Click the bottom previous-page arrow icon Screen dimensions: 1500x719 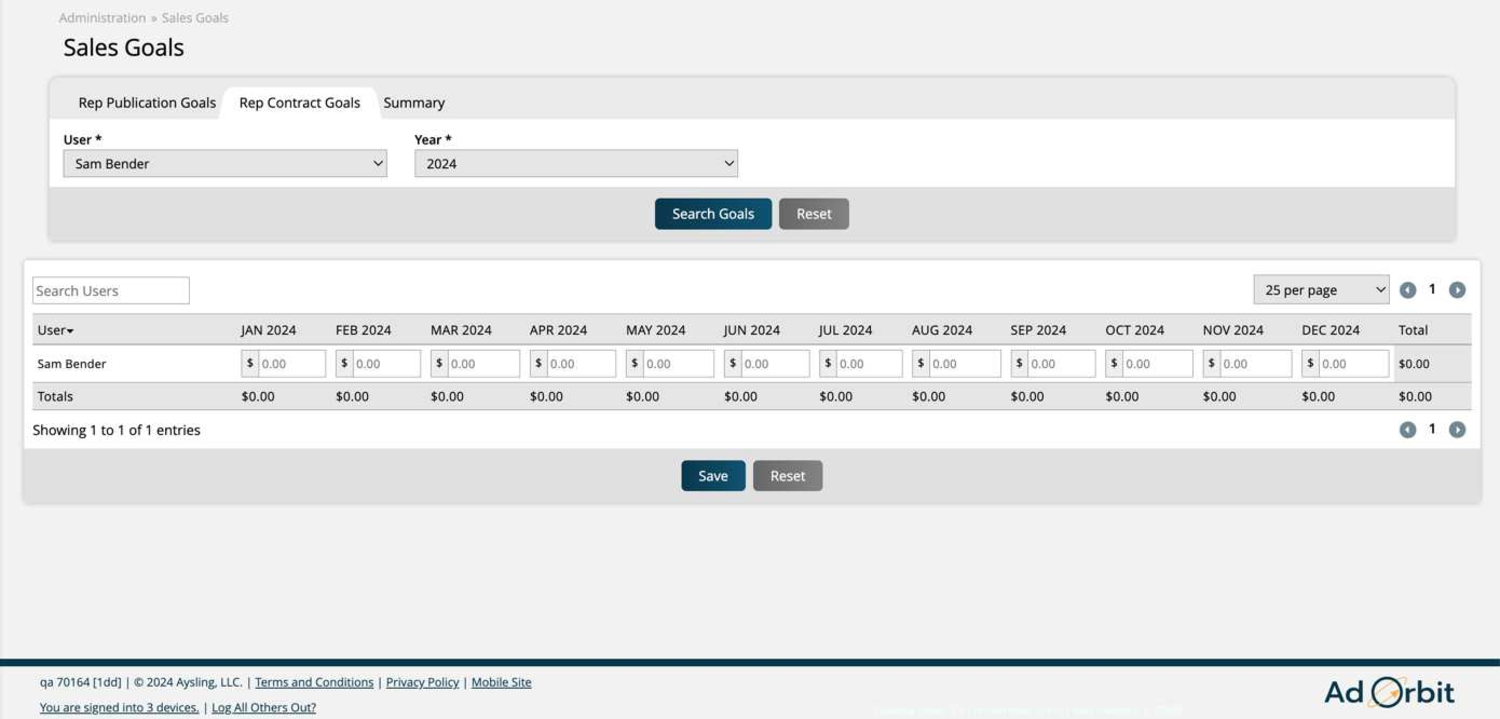(x=1408, y=430)
